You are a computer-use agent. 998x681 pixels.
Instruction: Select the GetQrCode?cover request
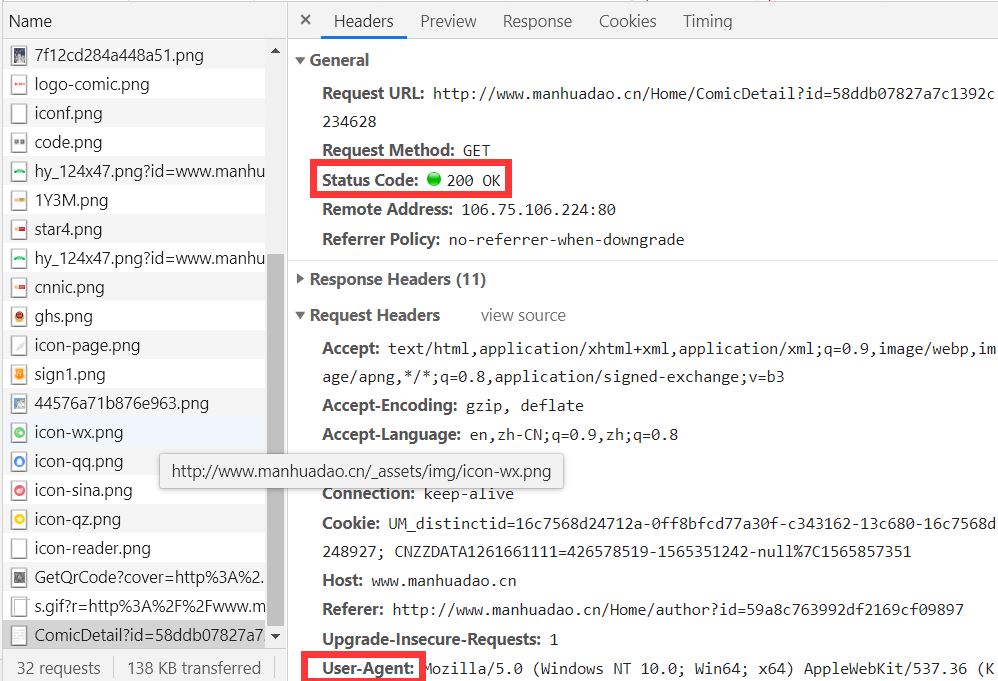tap(134, 577)
